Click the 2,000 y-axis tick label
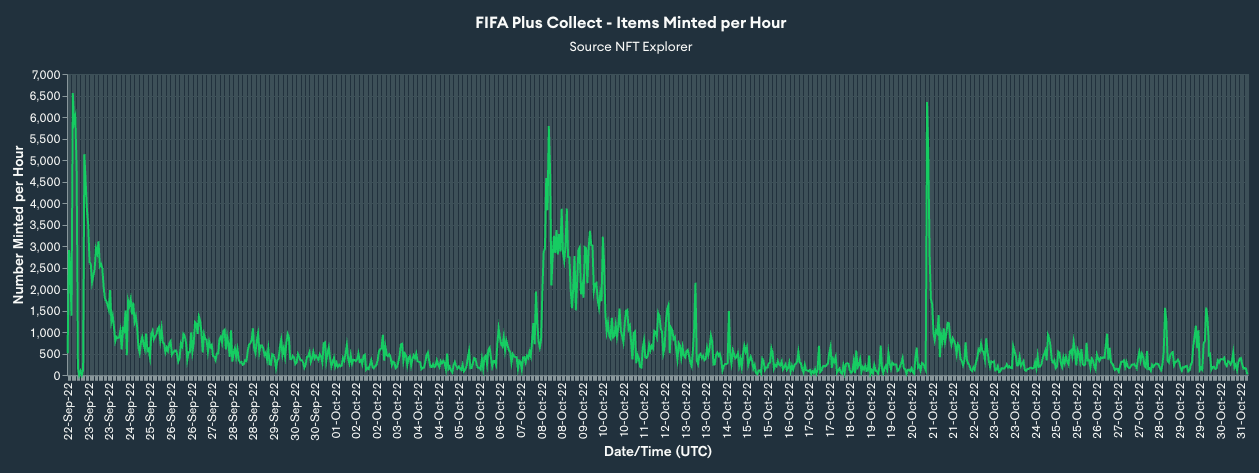This screenshot has width=1259, height=473. pos(46,290)
